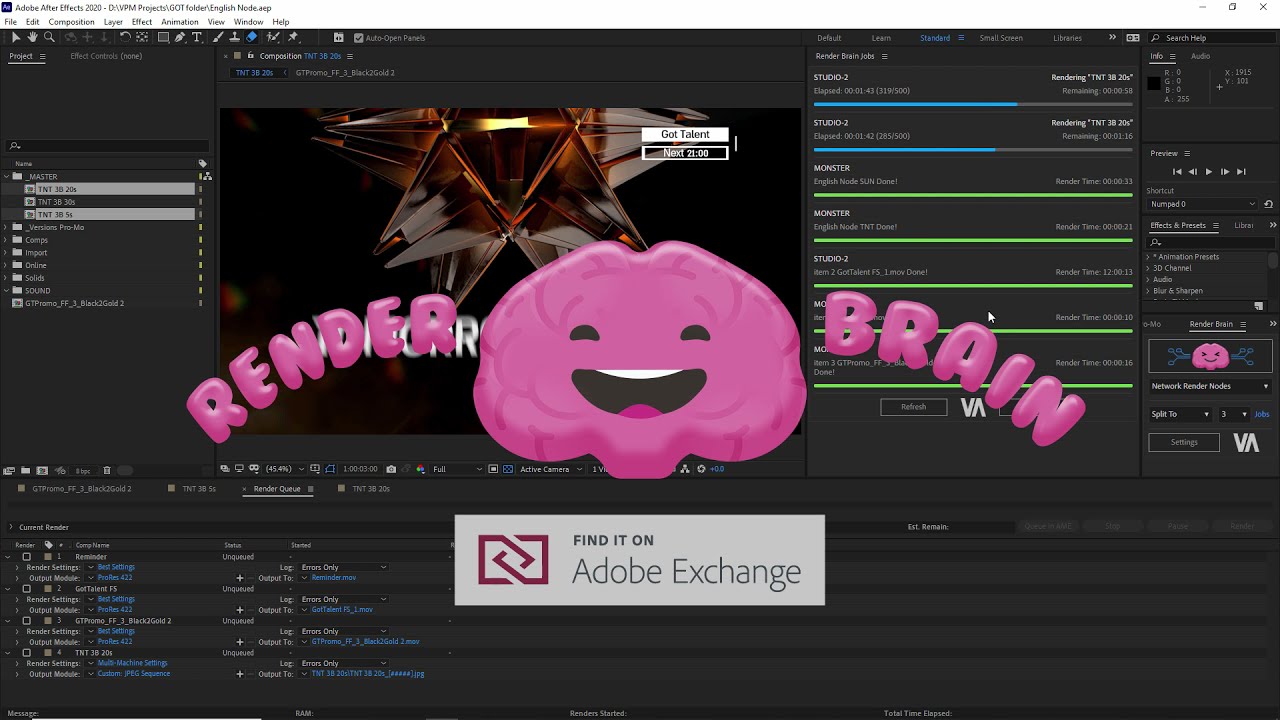This screenshot has height=720, width=1280.
Task: Click the snapshot camera icon in viewer
Action: [x=391, y=469]
